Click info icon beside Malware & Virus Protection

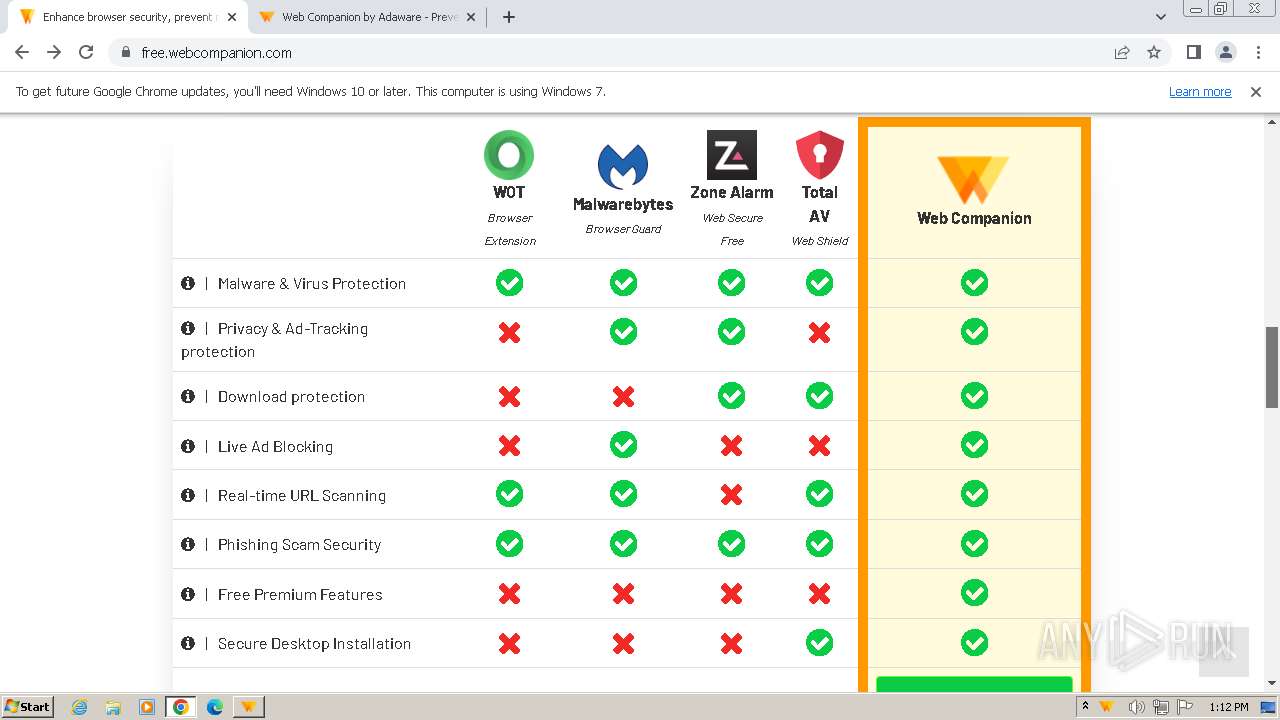click(x=188, y=283)
